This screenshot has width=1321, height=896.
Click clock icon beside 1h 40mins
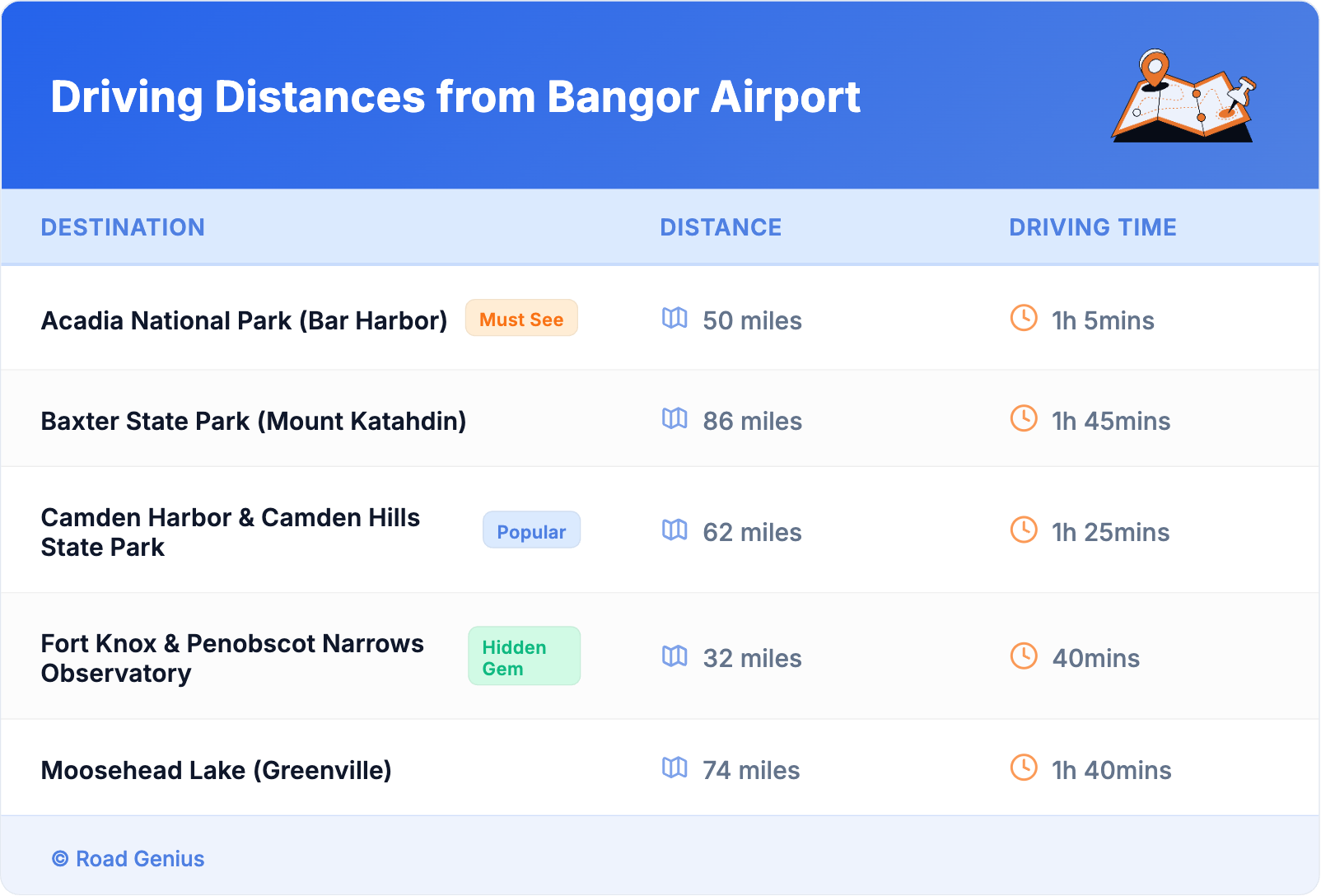[x=1024, y=768]
